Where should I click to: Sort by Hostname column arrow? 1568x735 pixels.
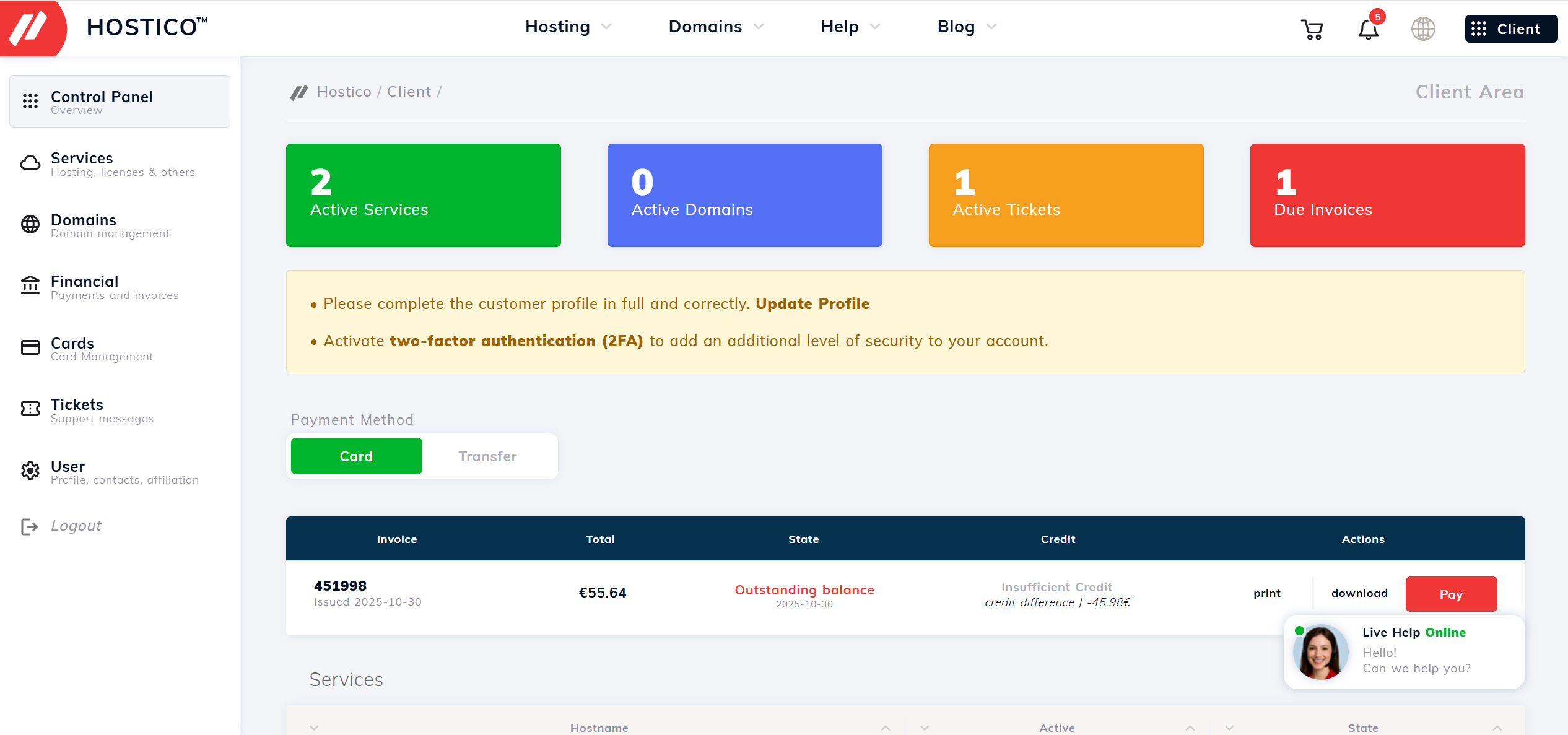[x=886, y=728]
